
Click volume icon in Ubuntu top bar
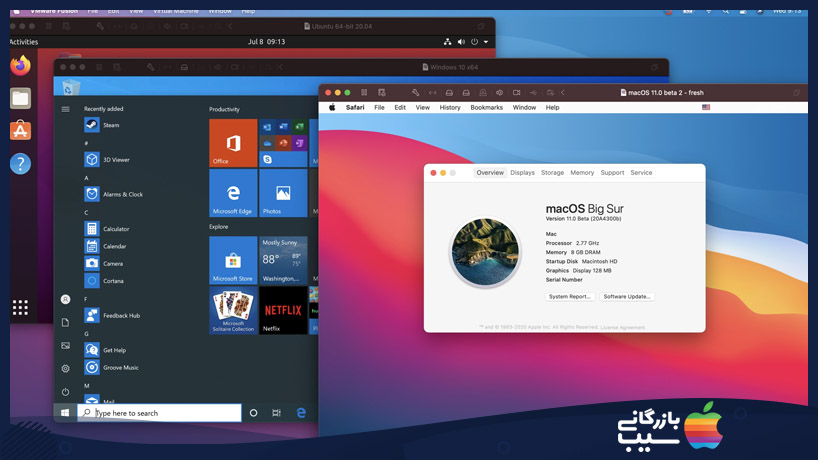point(461,42)
